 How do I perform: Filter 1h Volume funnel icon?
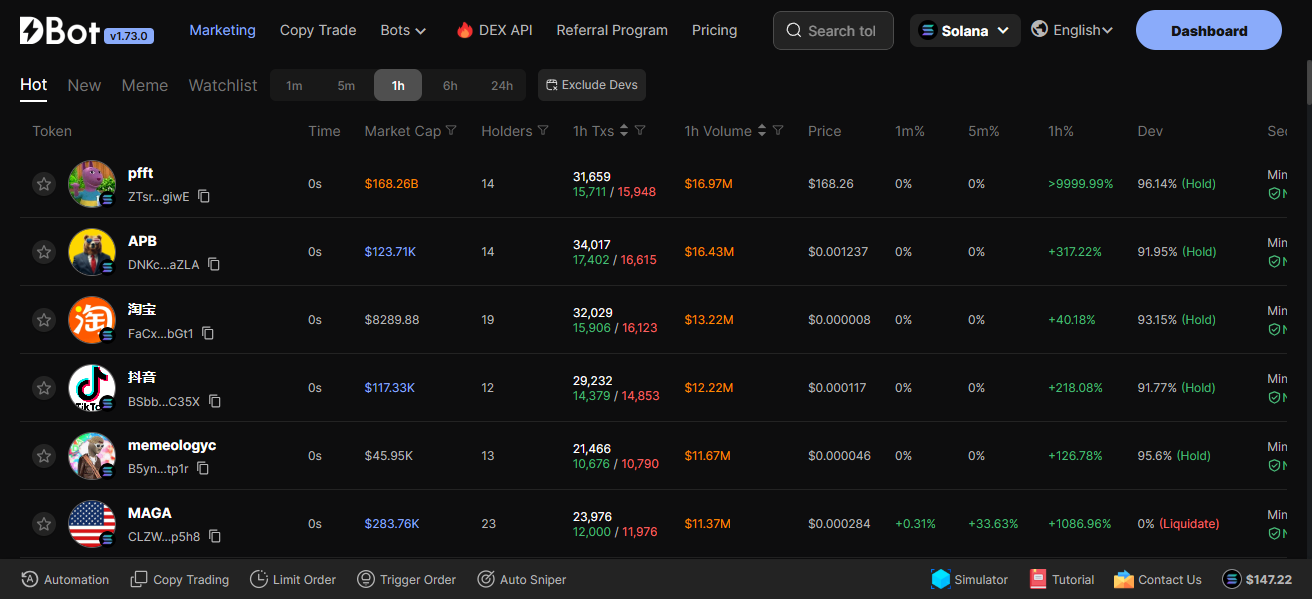tap(778, 131)
